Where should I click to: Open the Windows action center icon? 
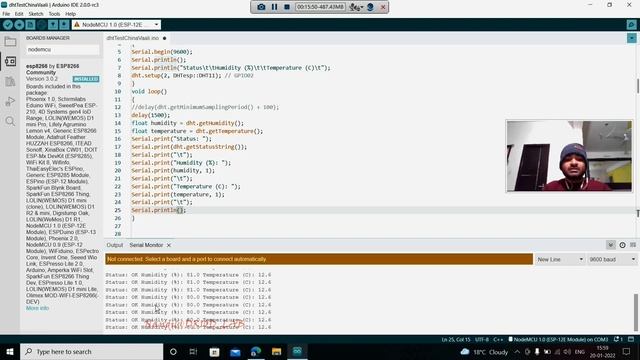627,351
